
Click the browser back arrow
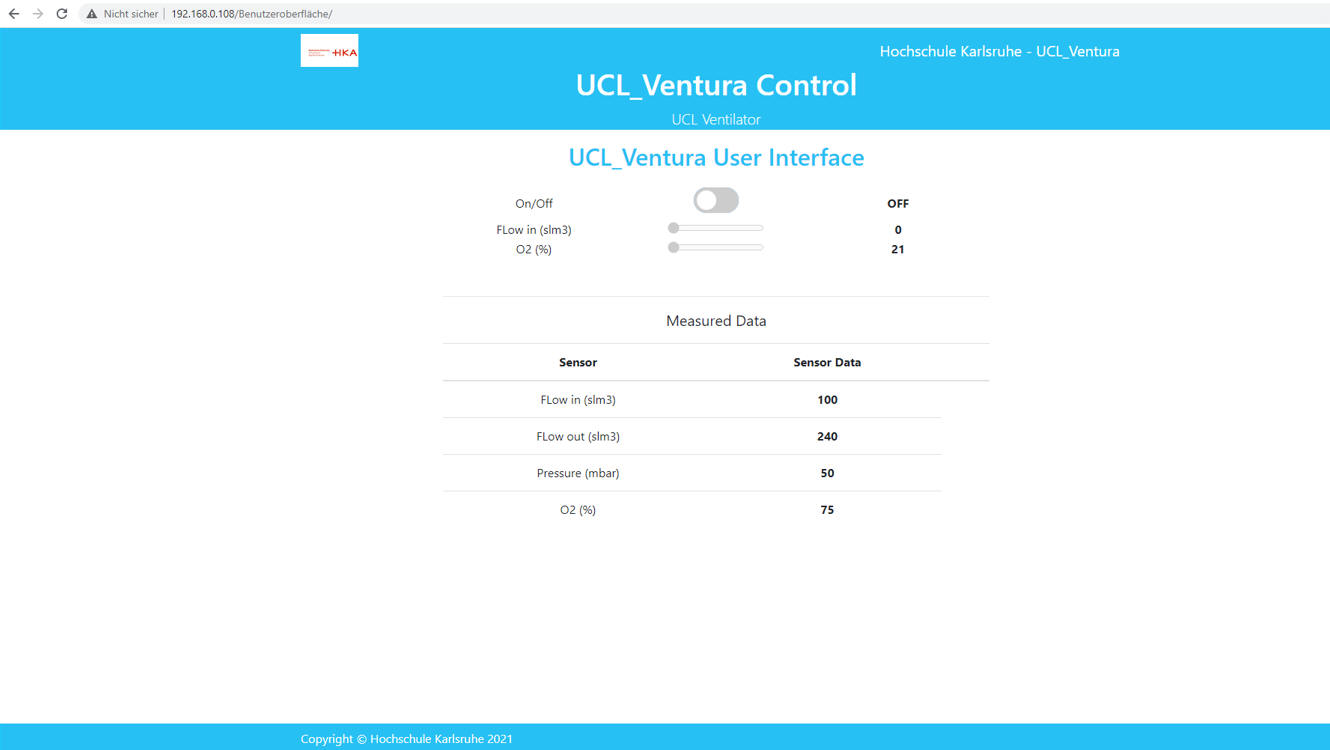[14, 14]
